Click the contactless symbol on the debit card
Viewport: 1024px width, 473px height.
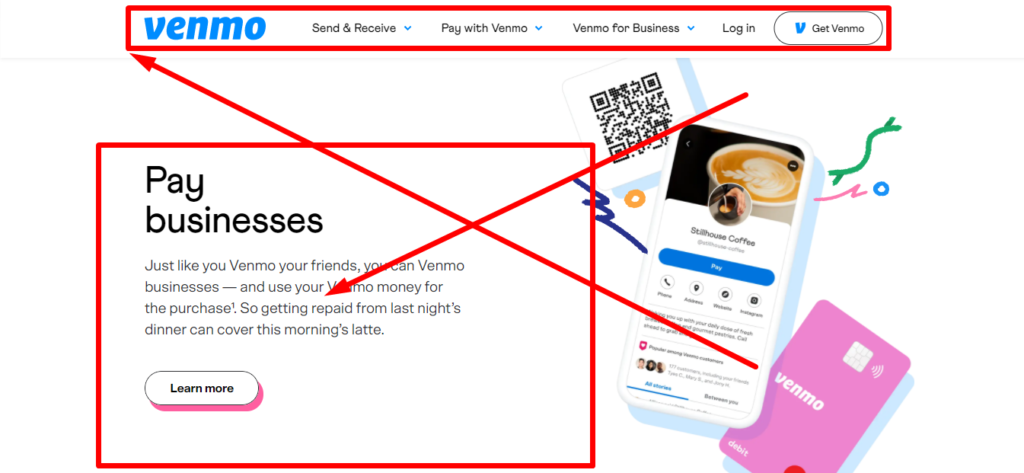coord(877,371)
